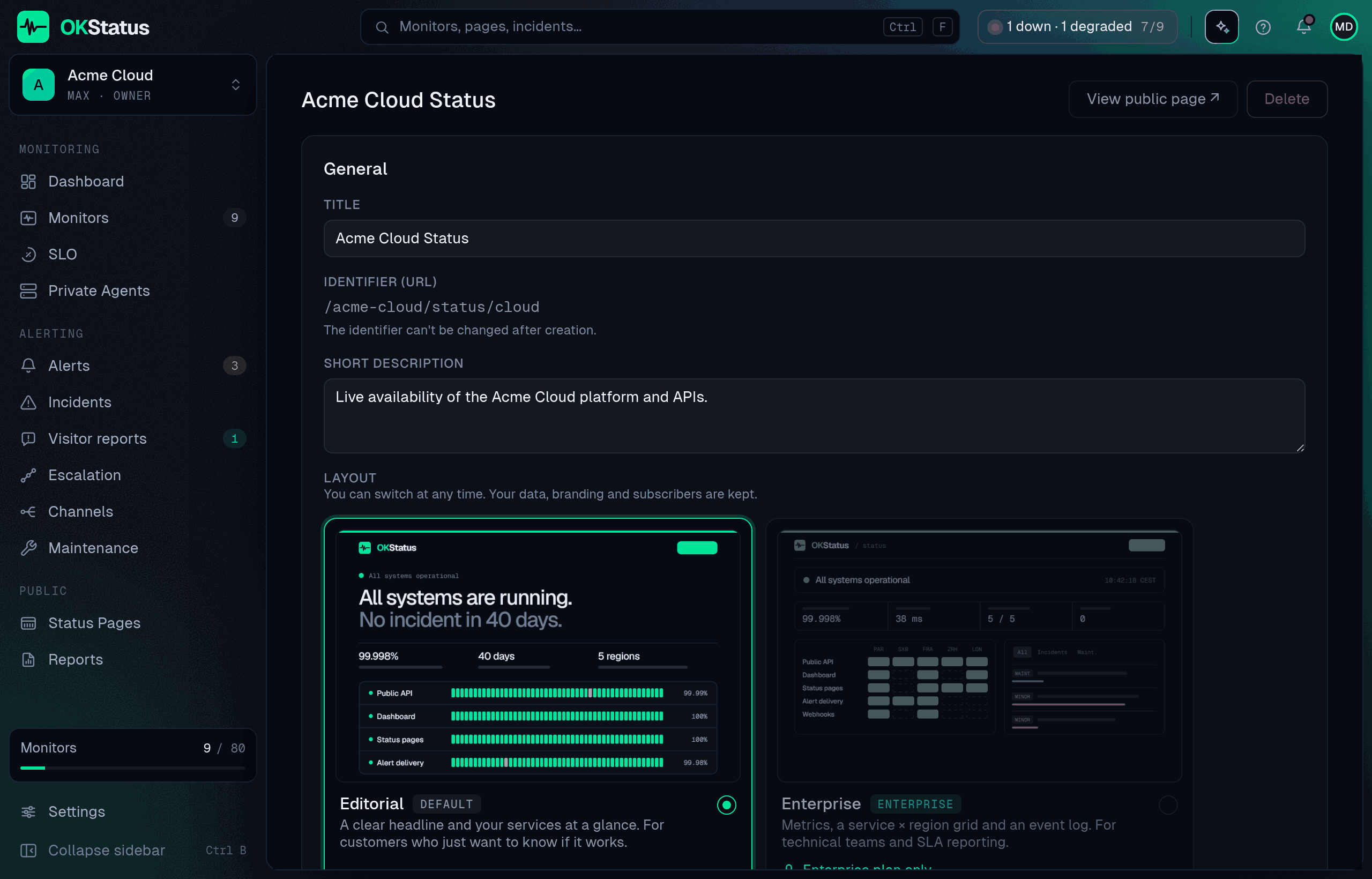The image size is (1372, 879).
Task: Click into the Short description textarea
Action: coord(814,416)
